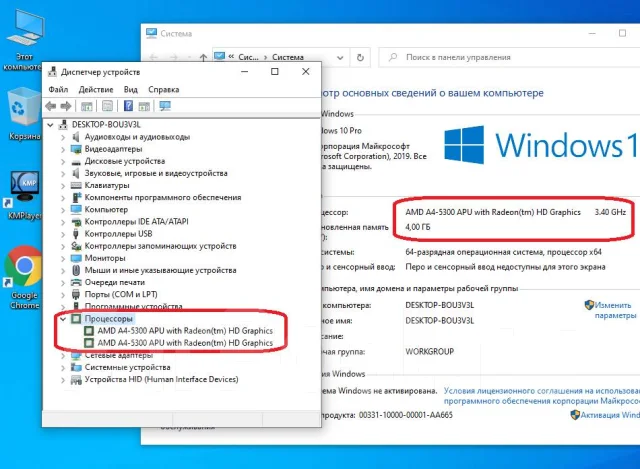Screen dimensions: 640x469
Task: Click the Контроллеры USB plug icon
Action: (76, 234)
